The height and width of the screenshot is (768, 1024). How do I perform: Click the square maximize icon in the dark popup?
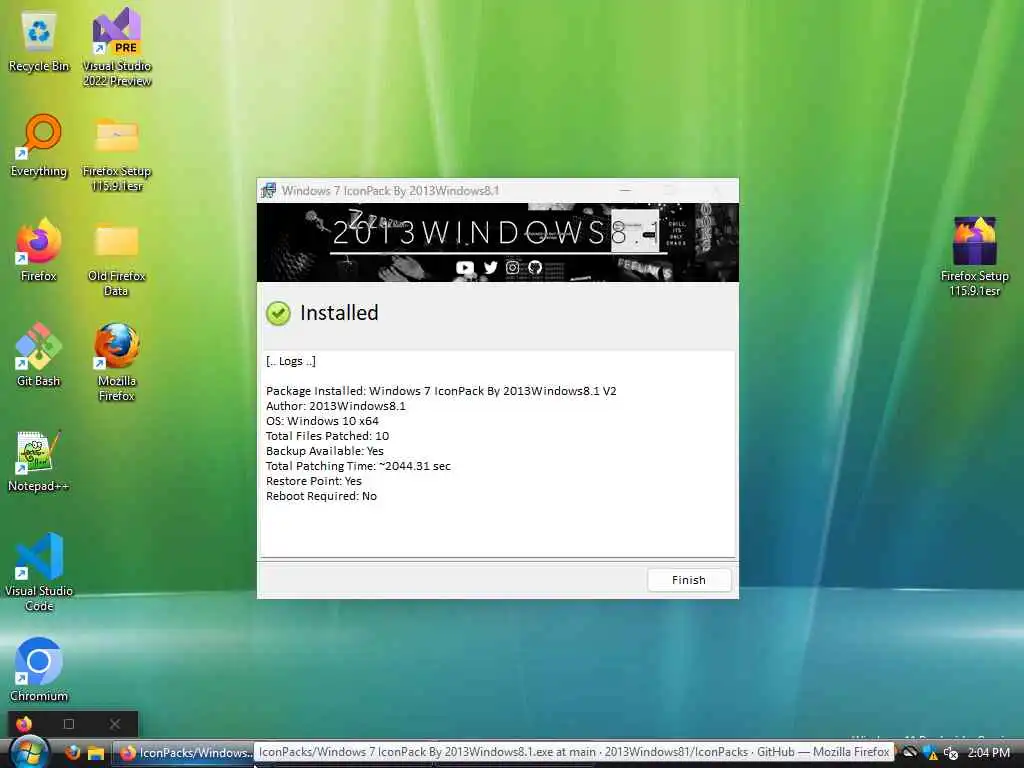pyautogui.click(x=69, y=724)
